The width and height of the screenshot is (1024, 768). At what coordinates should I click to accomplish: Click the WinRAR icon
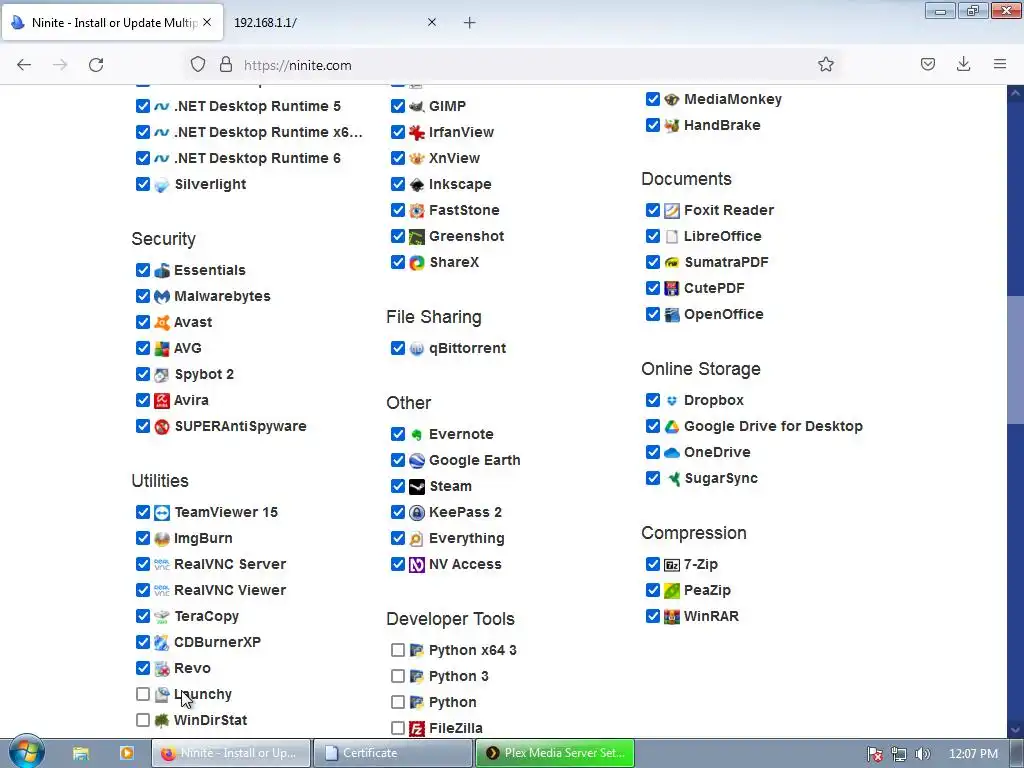tap(672, 616)
